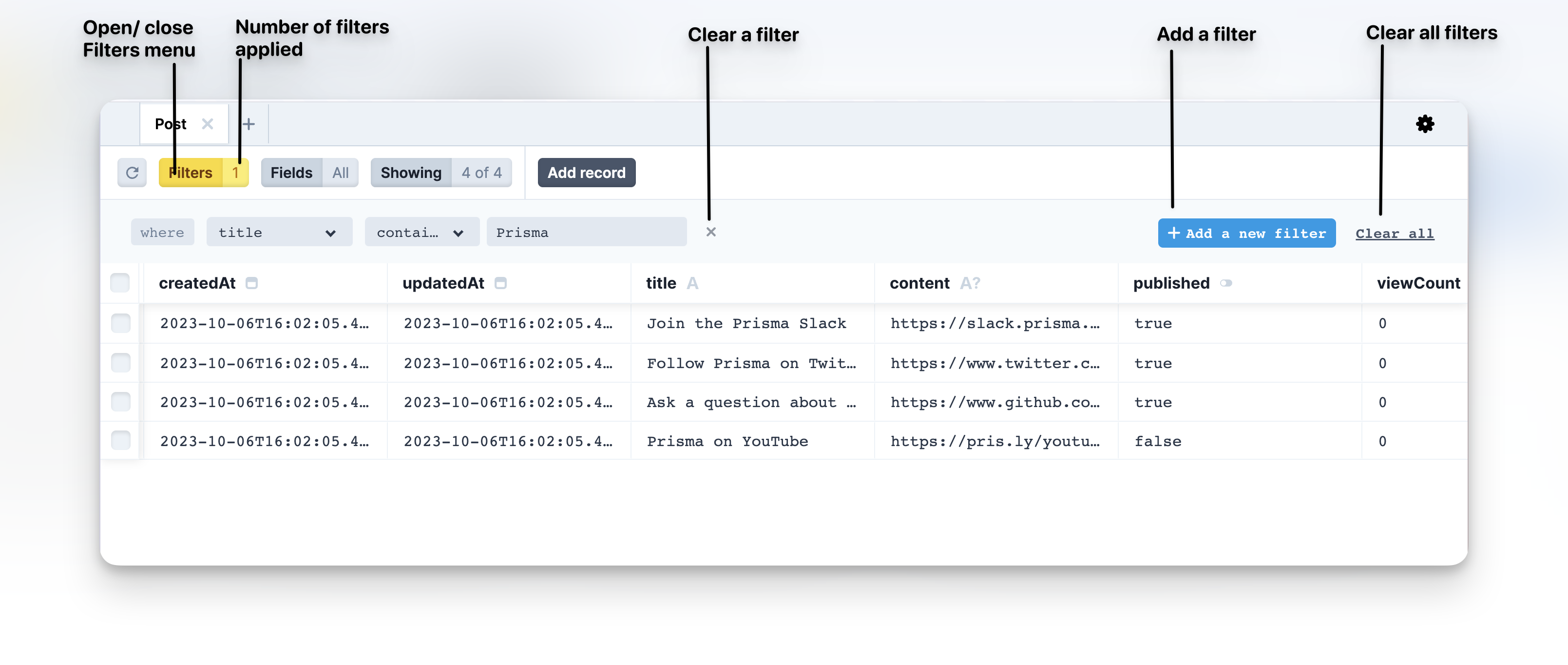Image resolution: width=1568 pixels, height=665 pixels.
Task: Toggle the select-all header checkbox
Action: click(120, 283)
